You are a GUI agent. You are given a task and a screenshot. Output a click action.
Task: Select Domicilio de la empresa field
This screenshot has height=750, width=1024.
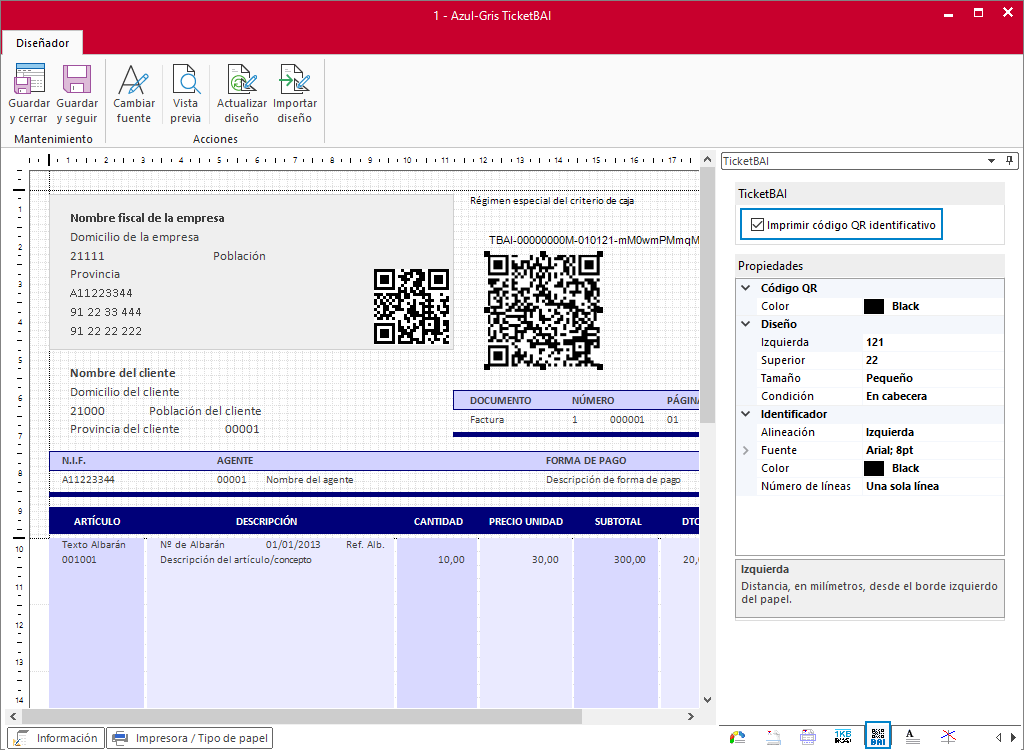point(135,237)
